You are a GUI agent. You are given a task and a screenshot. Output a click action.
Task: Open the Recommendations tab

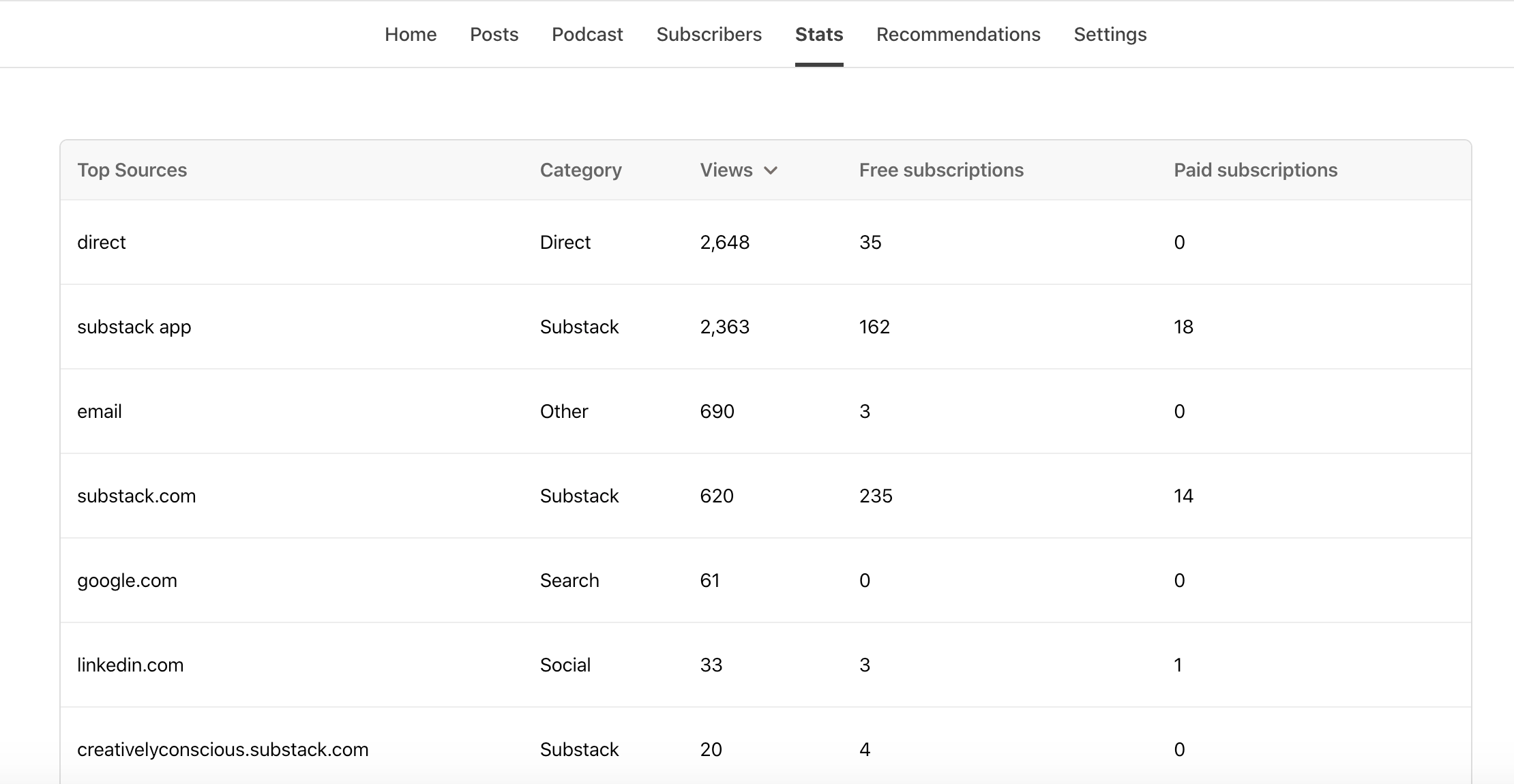(958, 34)
